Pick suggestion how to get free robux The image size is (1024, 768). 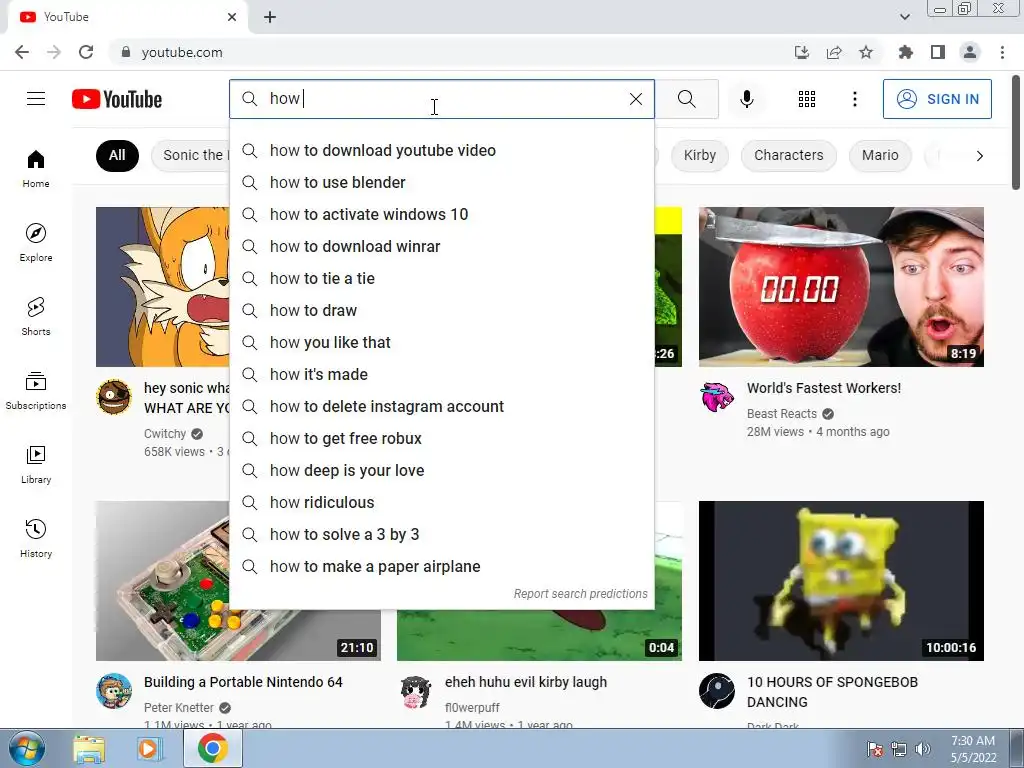[x=441, y=438]
